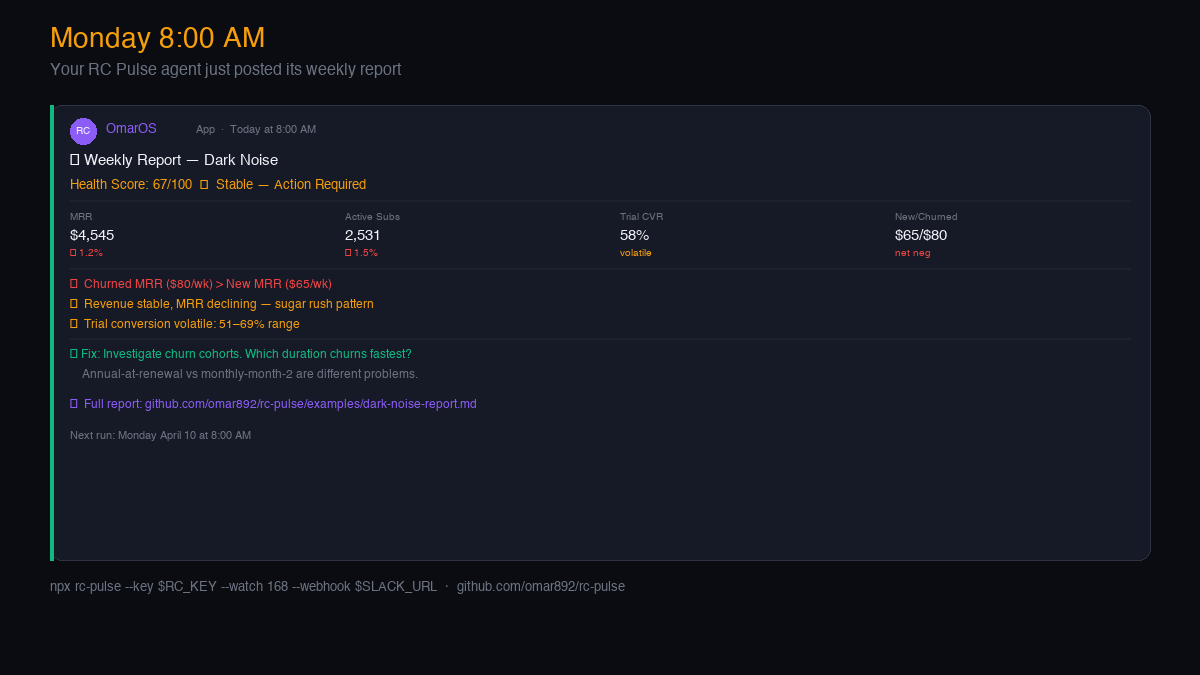The image size is (1200, 675).
Task: Click the New/Churned metric label
Action: tap(926, 217)
